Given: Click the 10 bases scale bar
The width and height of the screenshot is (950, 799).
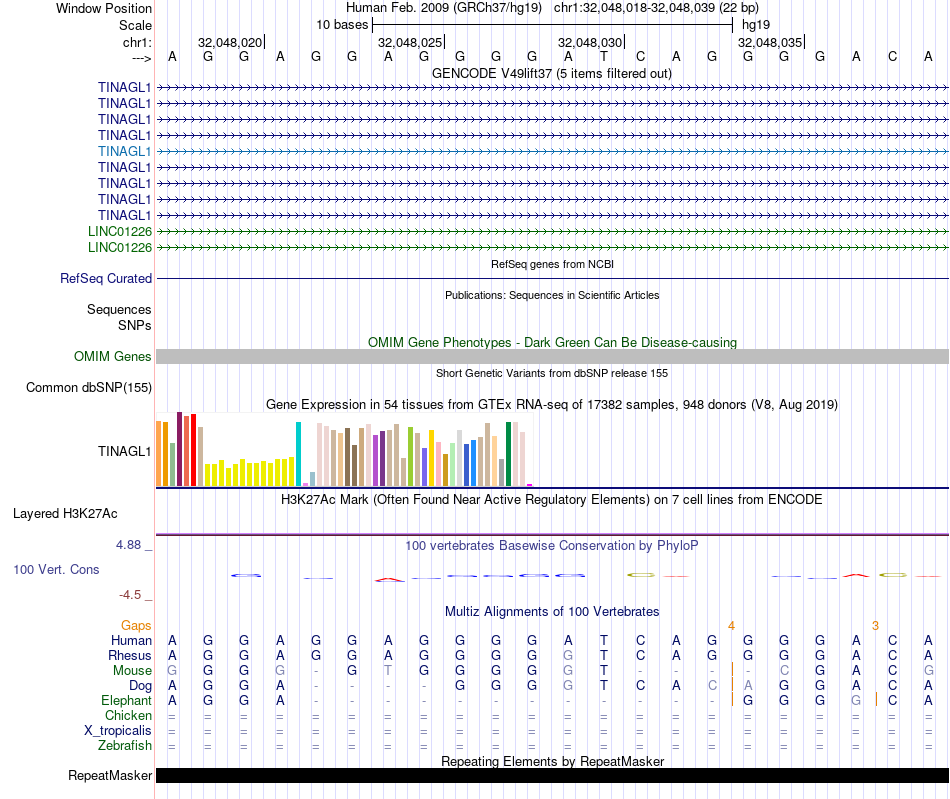Looking at the screenshot, I should [552, 23].
